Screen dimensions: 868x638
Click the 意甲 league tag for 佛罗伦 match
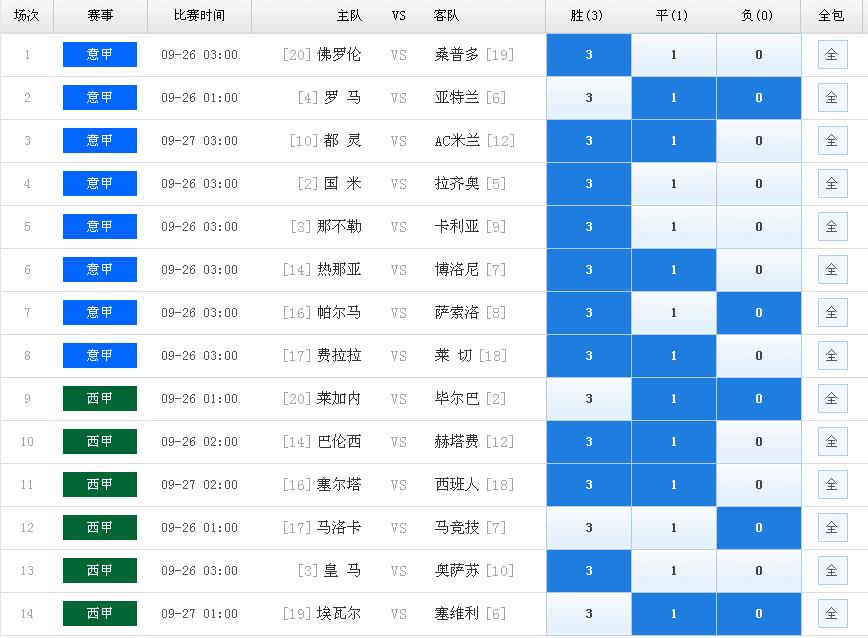pyautogui.click(x=100, y=54)
